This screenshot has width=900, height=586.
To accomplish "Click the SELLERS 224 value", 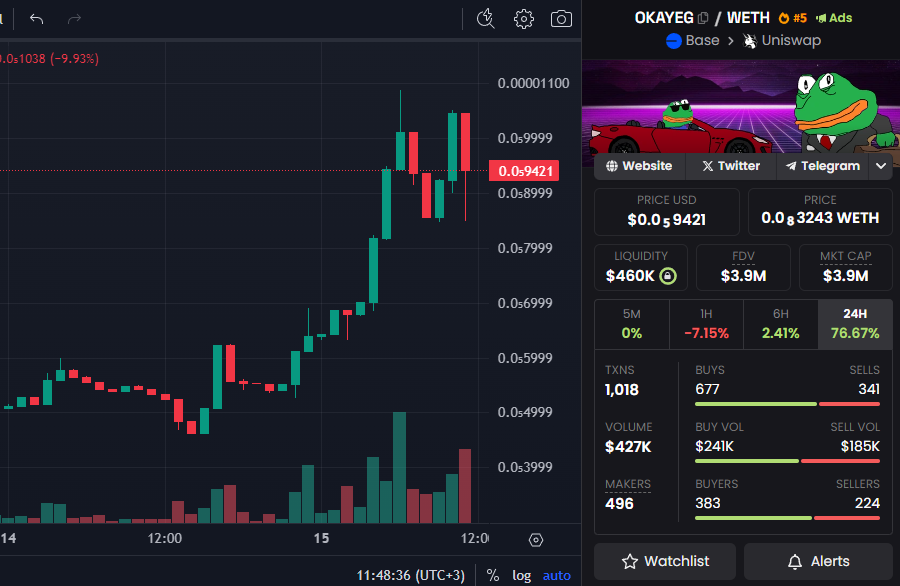I will (x=867, y=503).
